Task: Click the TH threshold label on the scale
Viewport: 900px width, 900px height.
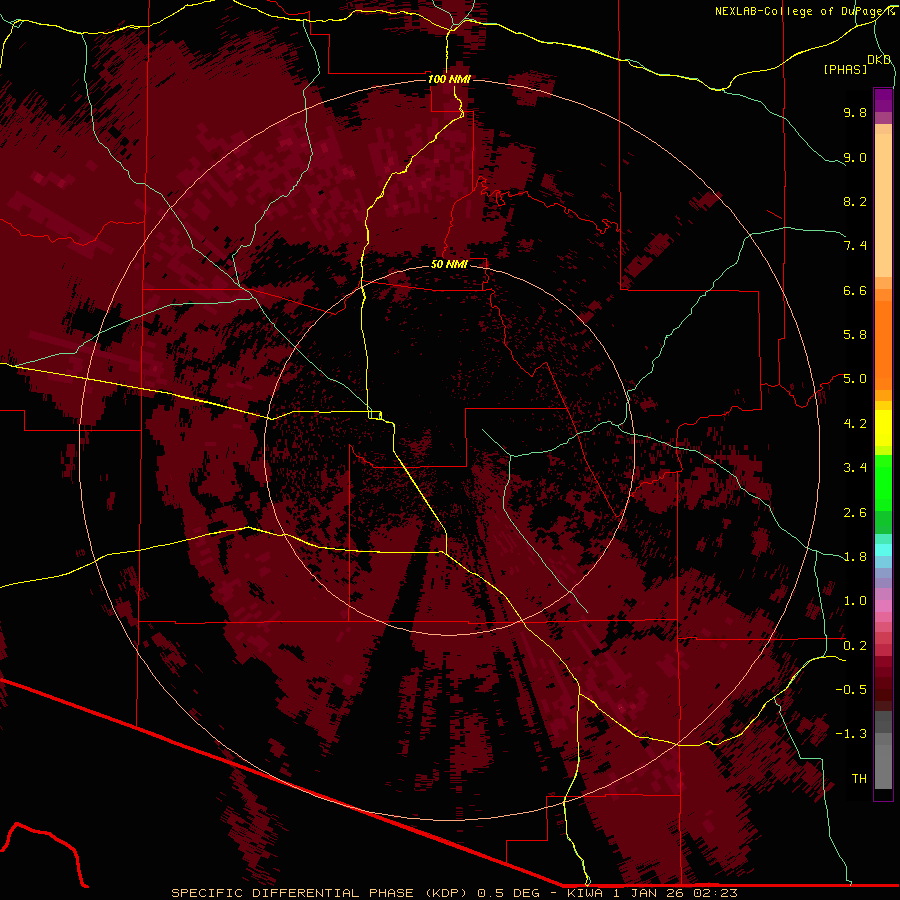Action: [x=859, y=779]
